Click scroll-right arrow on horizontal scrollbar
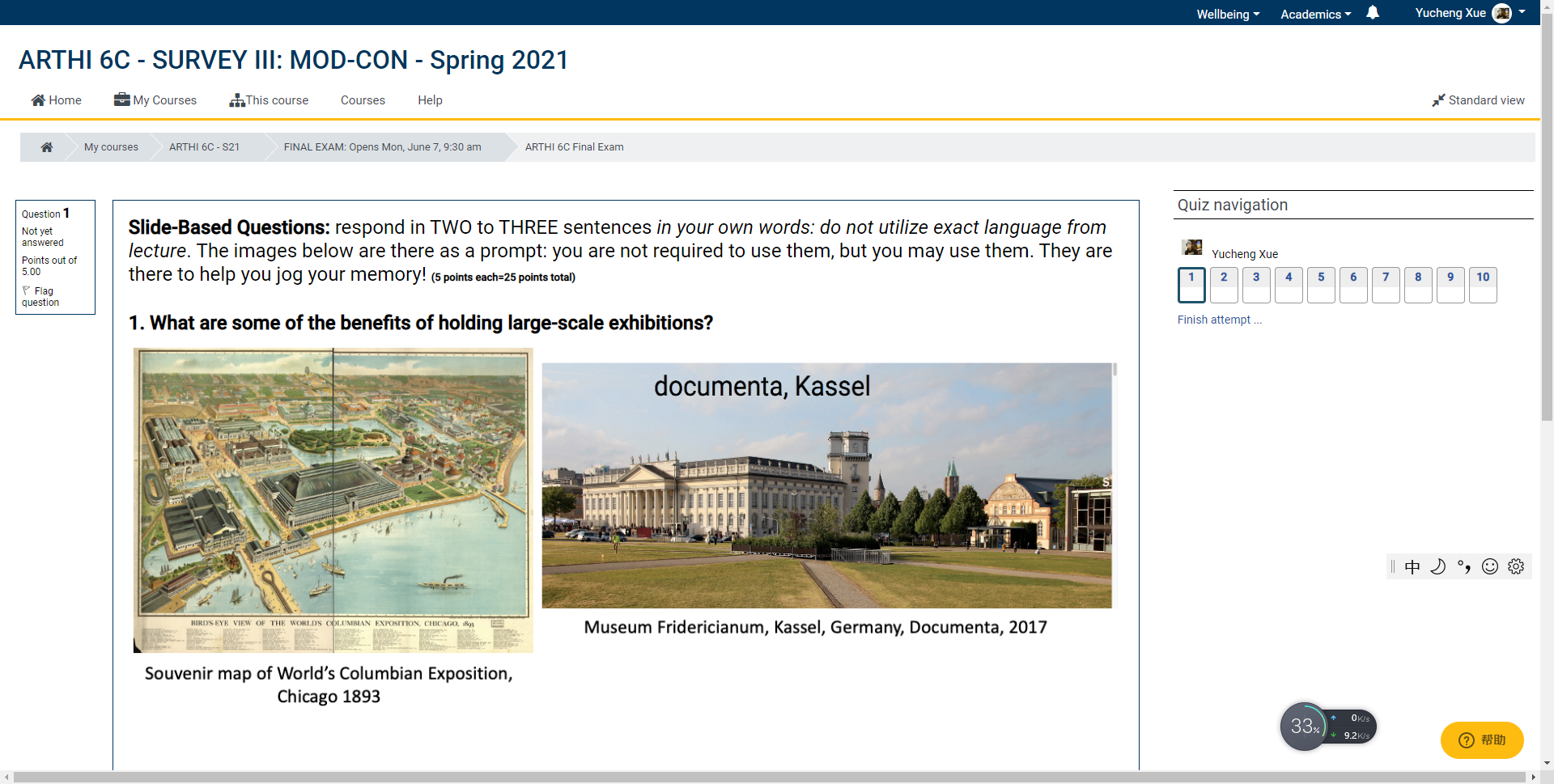Image resolution: width=1554 pixels, height=784 pixels. pos(1533,778)
